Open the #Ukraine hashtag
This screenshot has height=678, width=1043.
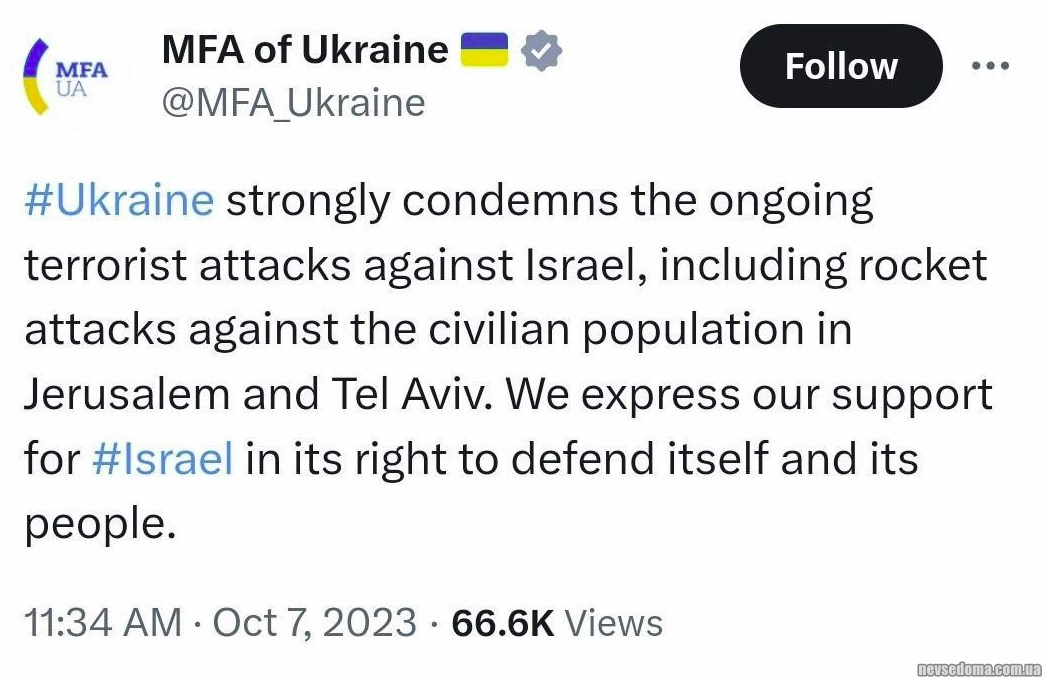[x=119, y=201]
